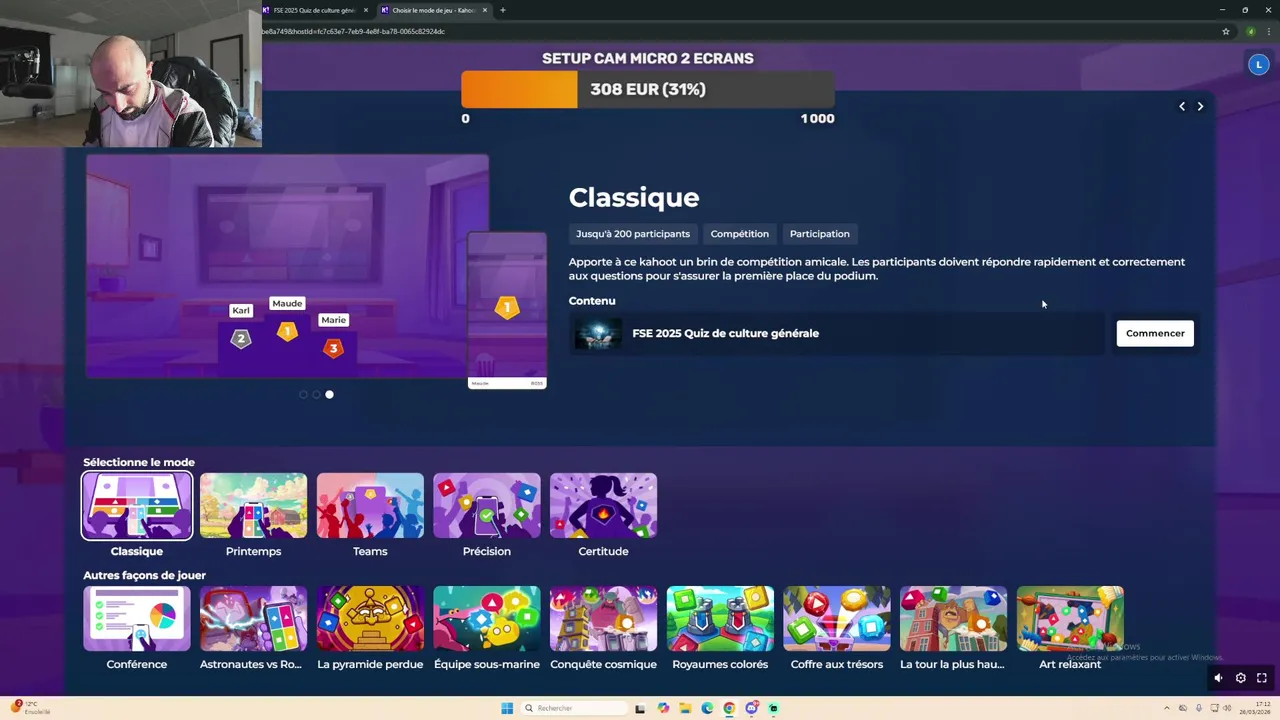Launch Copilot from the taskbar

[663, 708]
